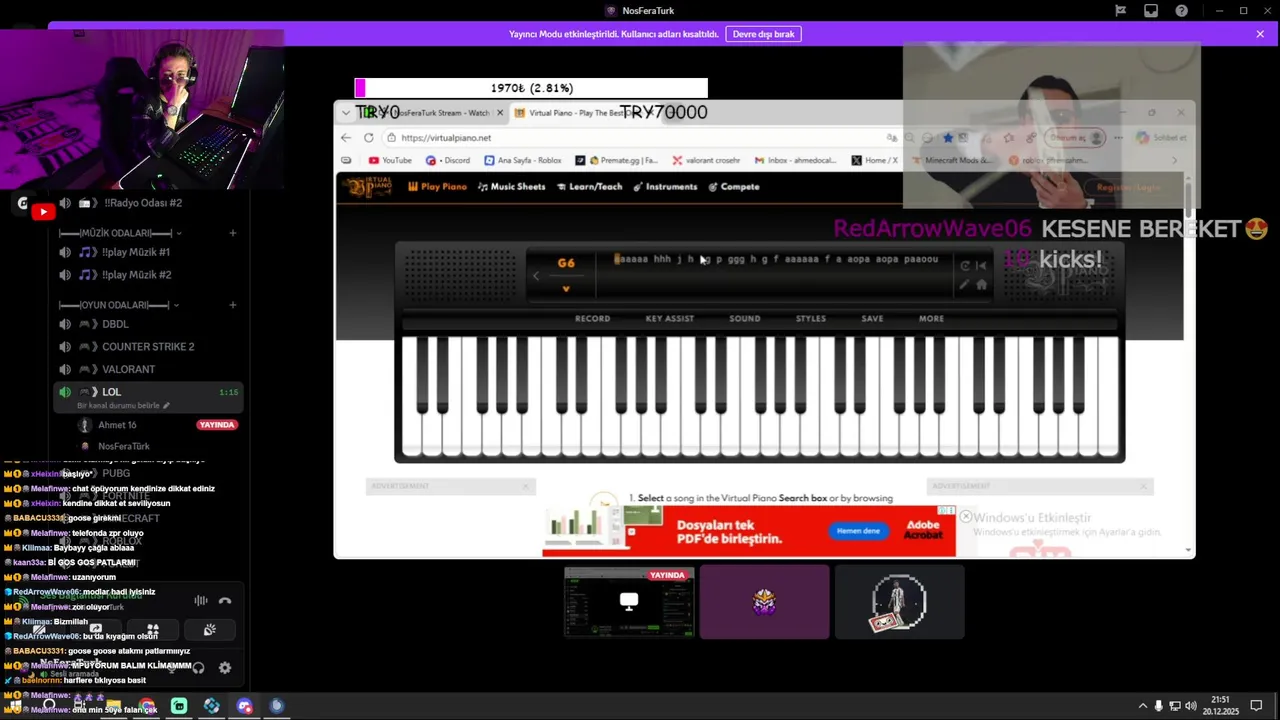
Task: Close the NosFeraTurk Stream browser tab
Action: point(500,113)
